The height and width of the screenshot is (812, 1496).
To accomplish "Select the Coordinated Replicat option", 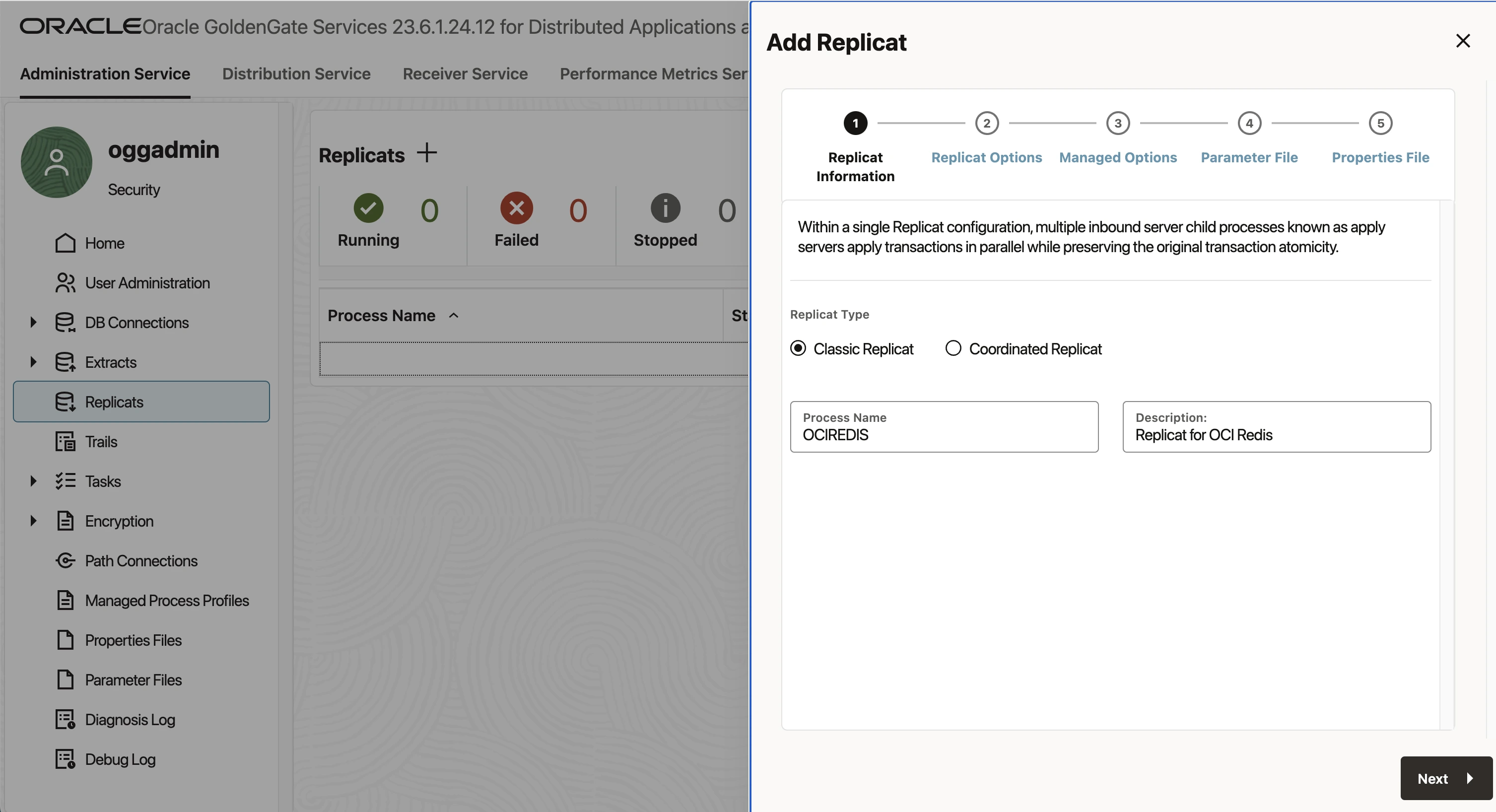I will 953,348.
